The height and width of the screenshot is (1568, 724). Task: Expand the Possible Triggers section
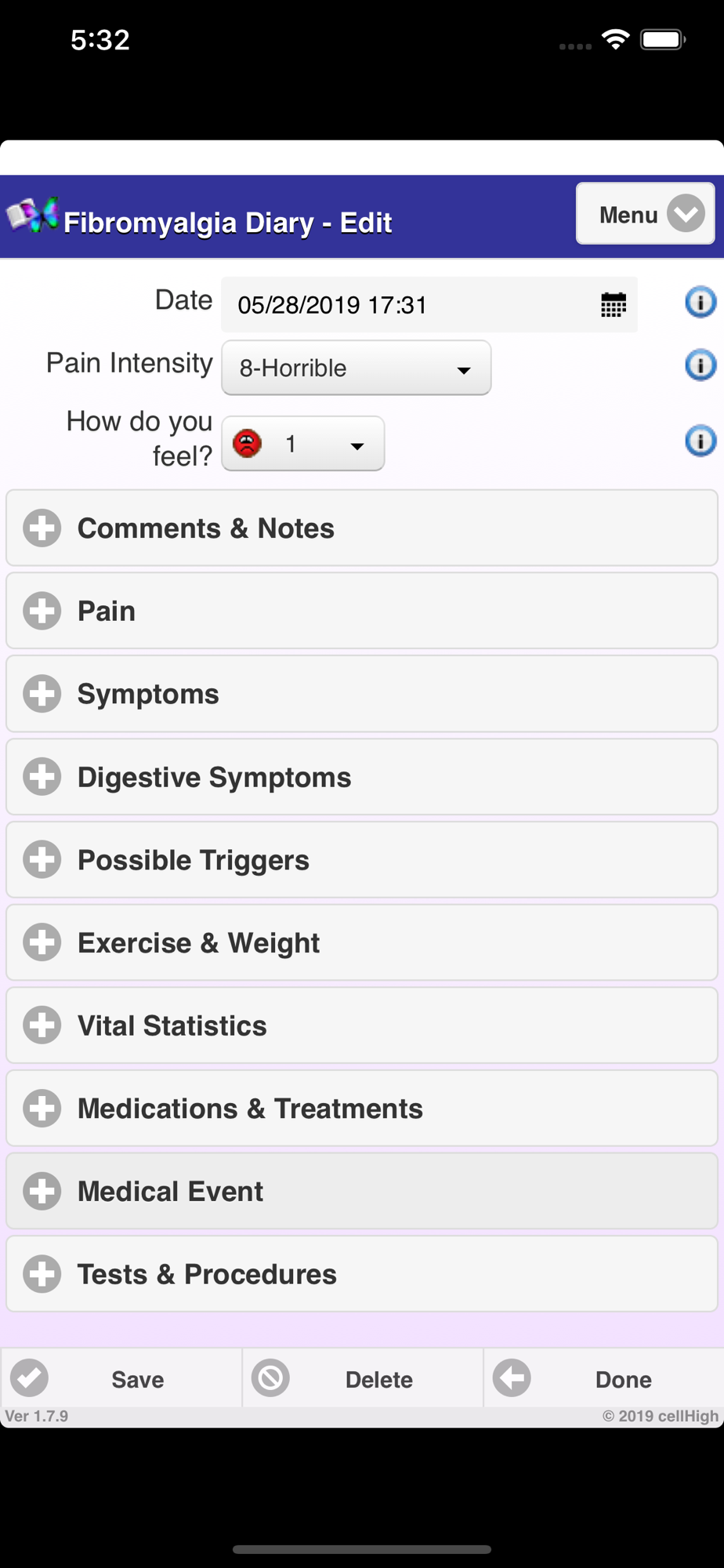click(x=362, y=860)
